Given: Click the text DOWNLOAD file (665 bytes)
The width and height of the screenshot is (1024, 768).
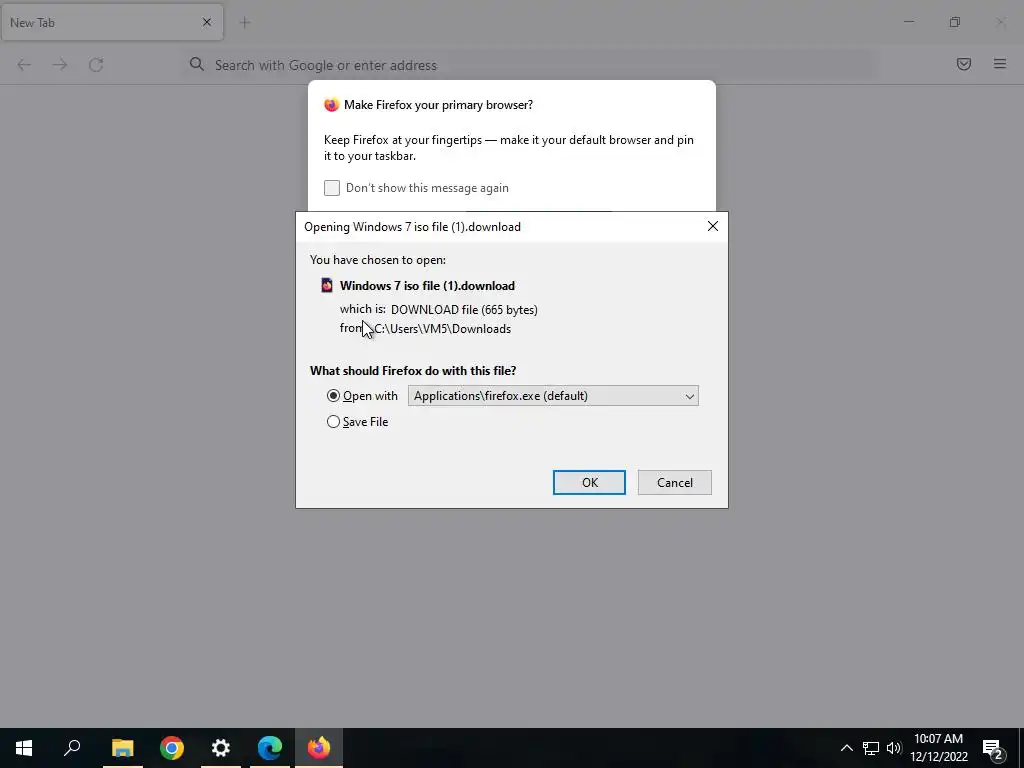Looking at the screenshot, I should click(464, 310).
